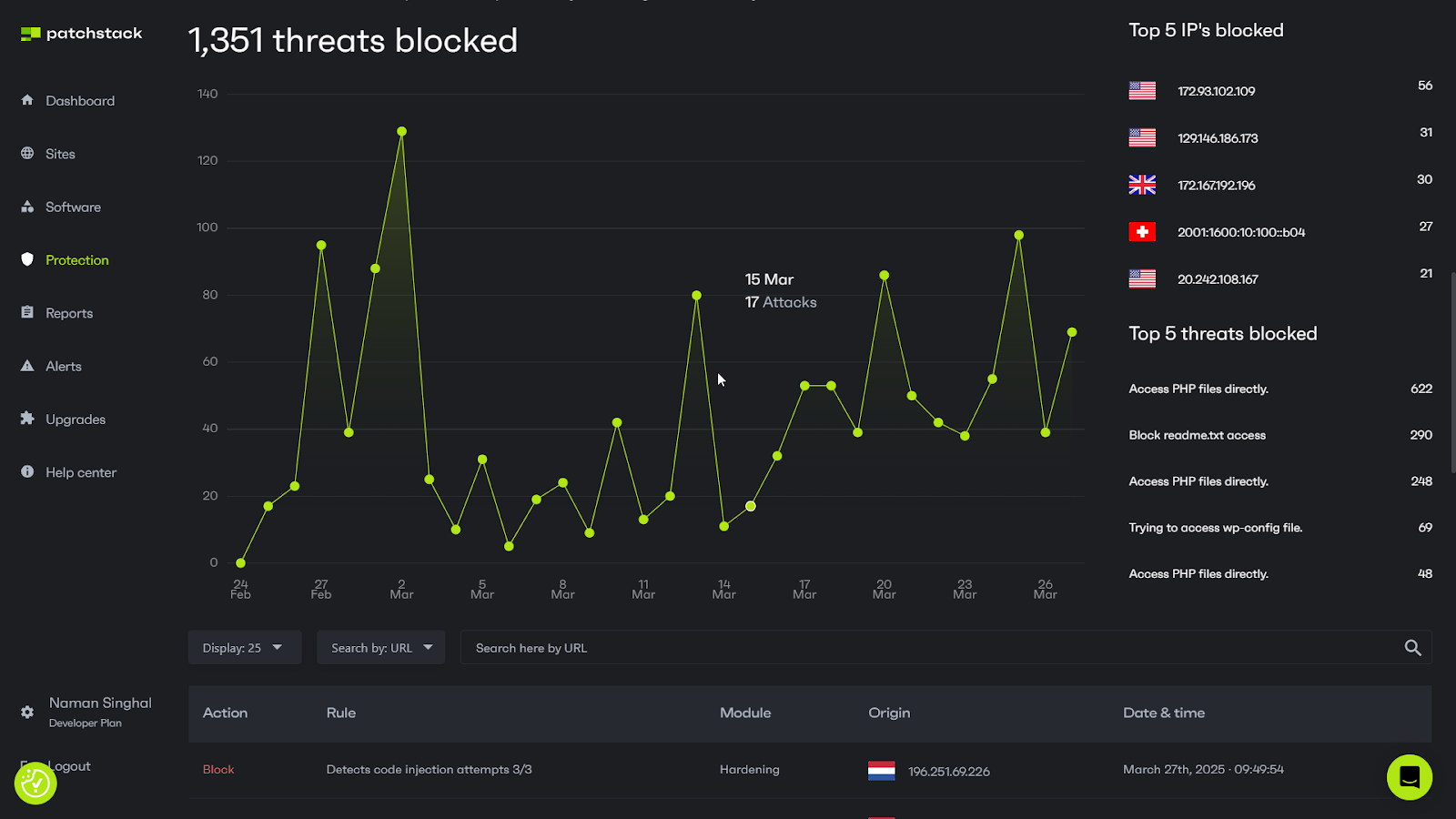Click the search magnifier icon
This screenshot has width=1456, height=819.
click(x=1411, y=647)
